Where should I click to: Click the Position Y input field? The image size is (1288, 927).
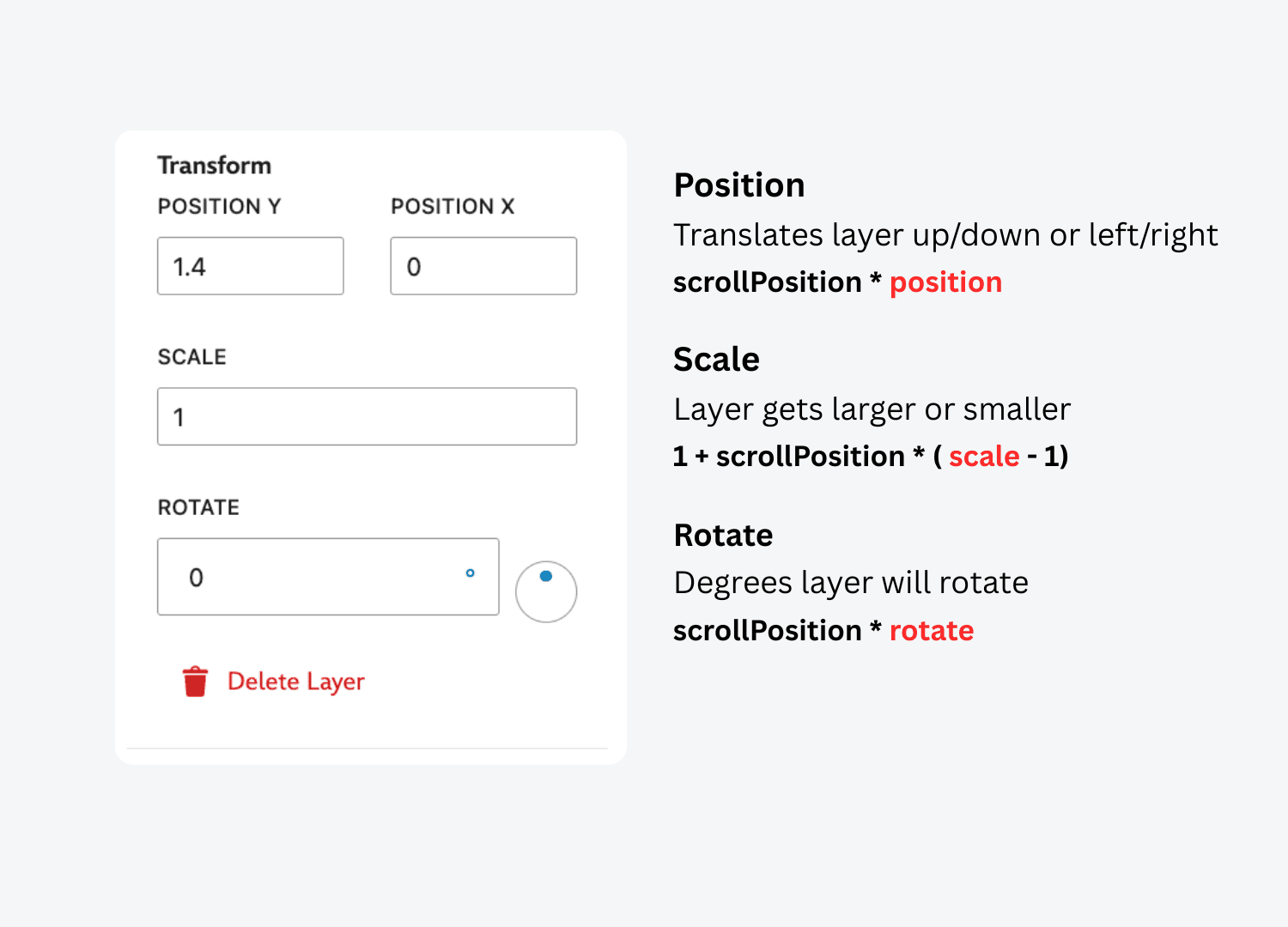tap(251, 266)
